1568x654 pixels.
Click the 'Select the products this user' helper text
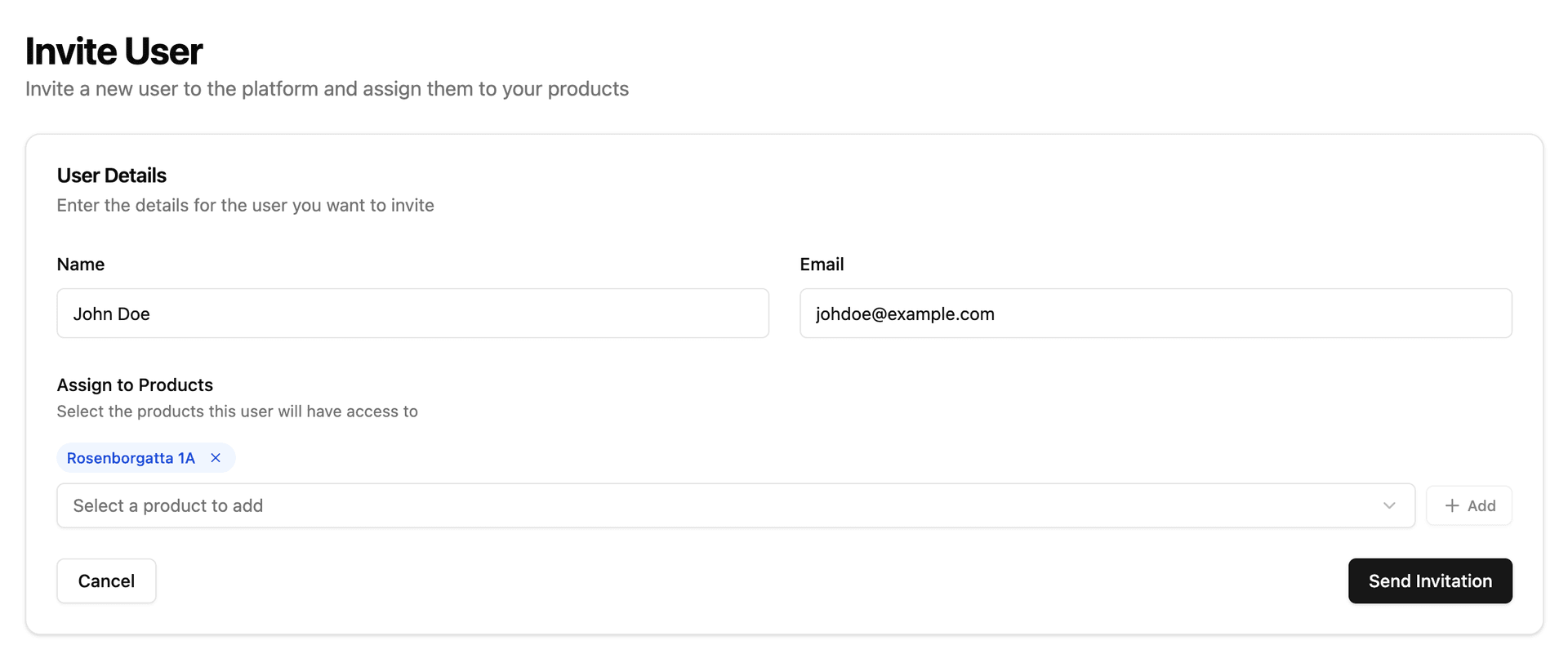click(237, 412)
